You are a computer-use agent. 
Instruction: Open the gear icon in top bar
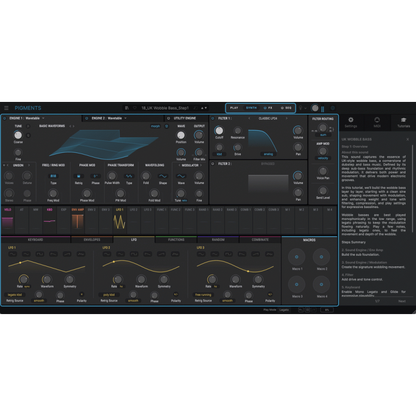[x=332, y=108]
